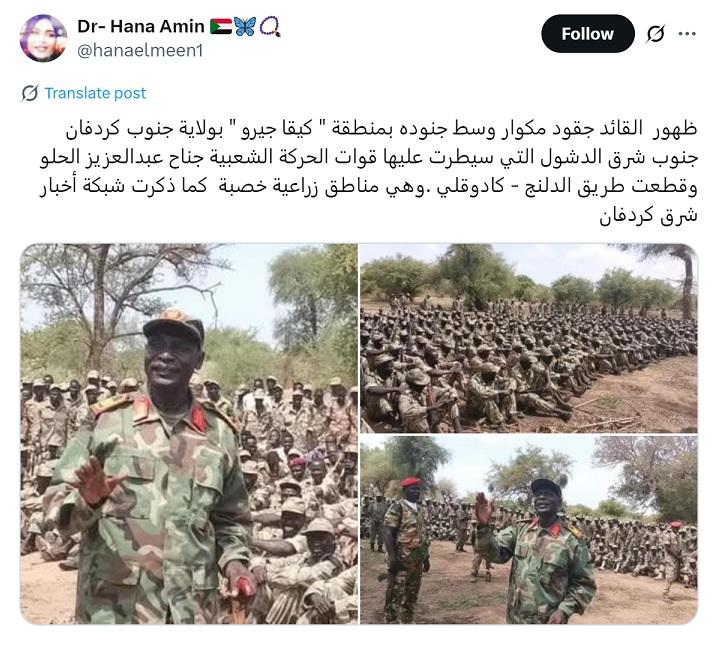The width and height of the screenshot is (717, 645).
Task: Open Dr- Hana Amin's profile avatar
Action: click(x=43, y=38)
